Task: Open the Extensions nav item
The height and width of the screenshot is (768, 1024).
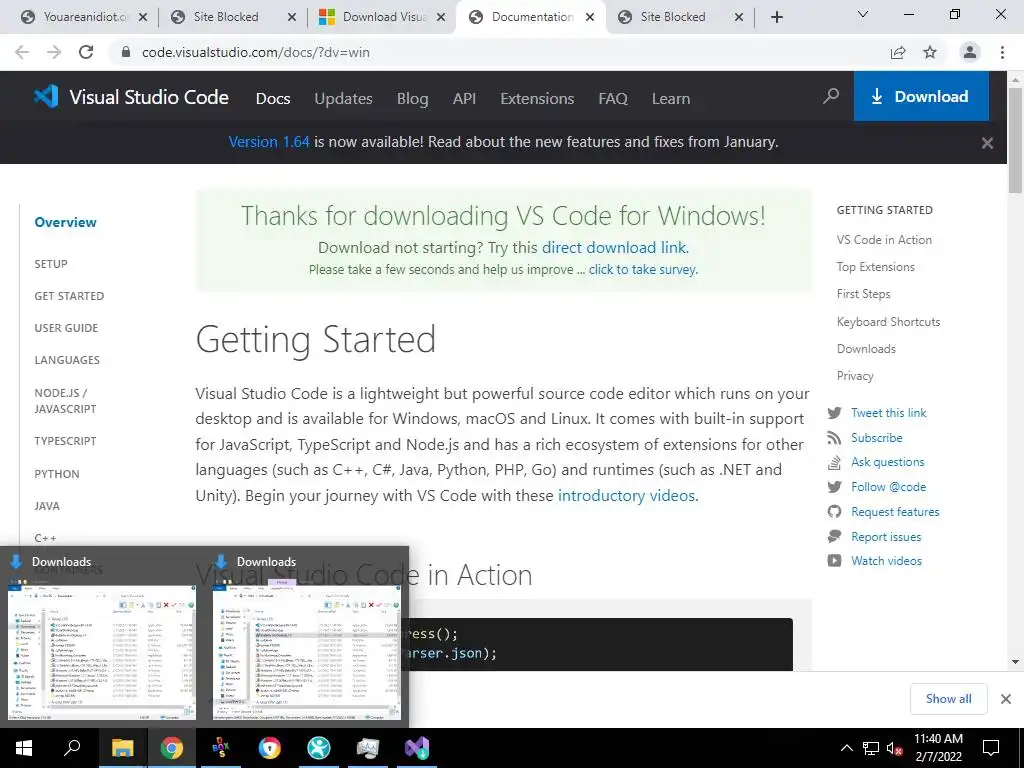Action: [537, 99]
